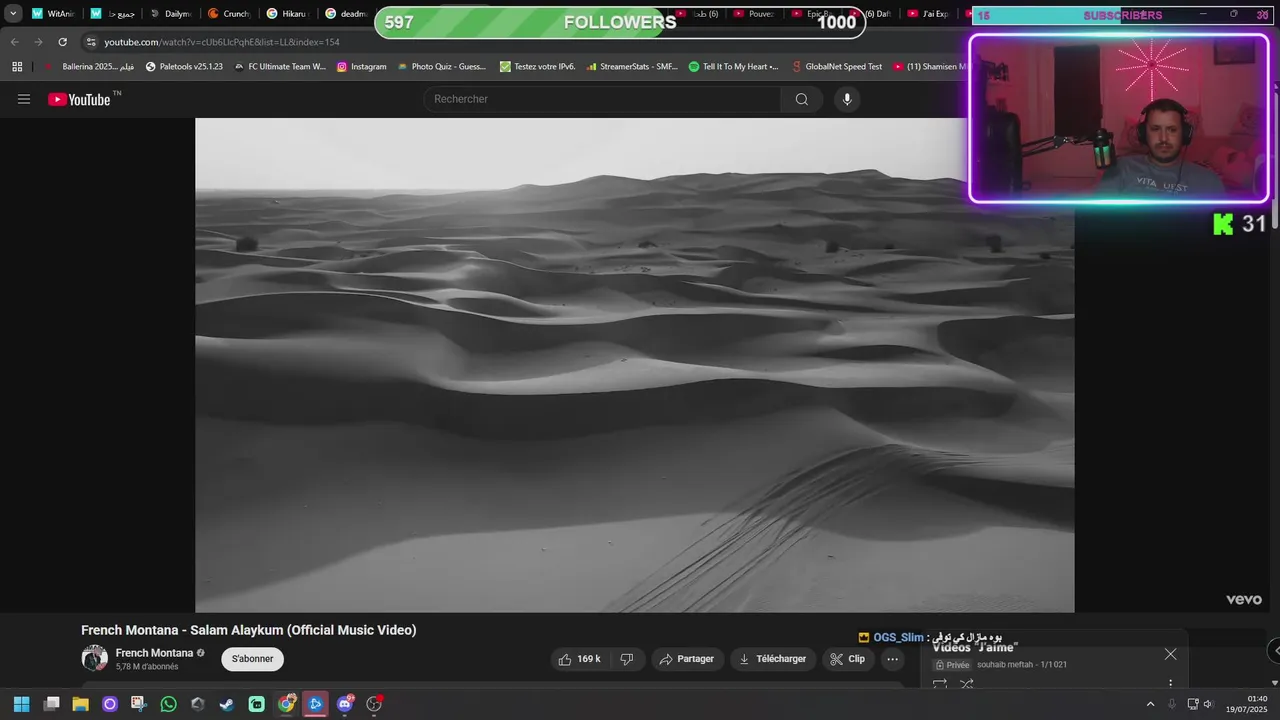The width and height of the screenshot is (1280, 720).
Task: Open GlobalNet Speed Test bookmark
Action: tap(837, 67)
